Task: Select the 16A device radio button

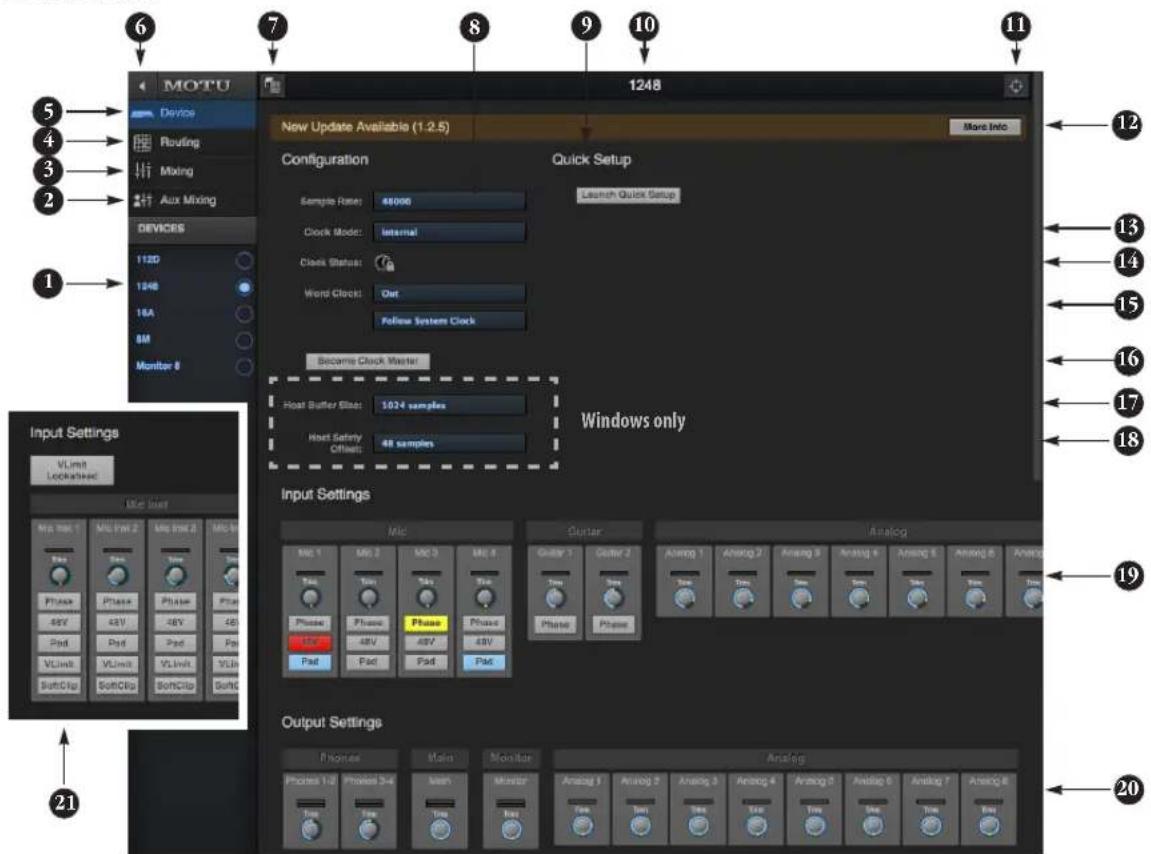Action: (x=244, y=314)
